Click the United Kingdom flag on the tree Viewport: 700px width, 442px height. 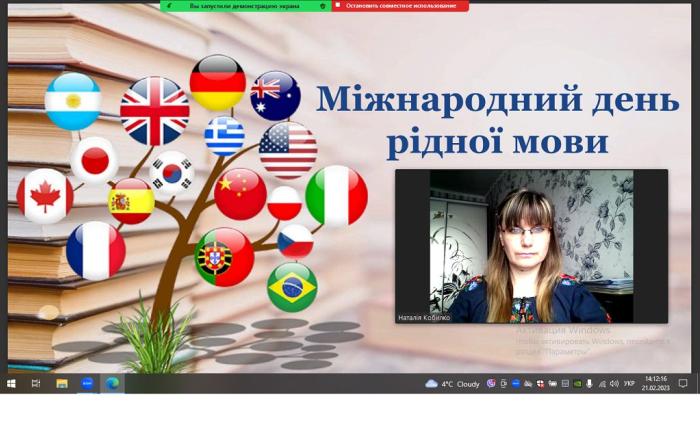(x=154, y=111)
